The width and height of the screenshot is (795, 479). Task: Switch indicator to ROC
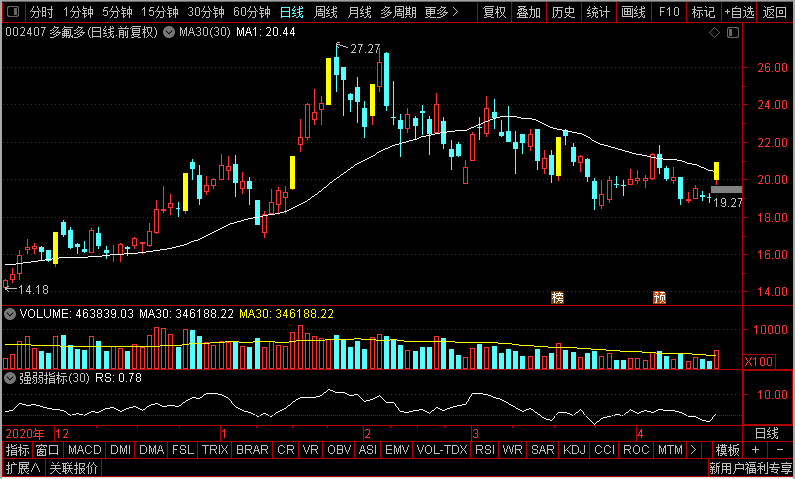click(636, 450)
